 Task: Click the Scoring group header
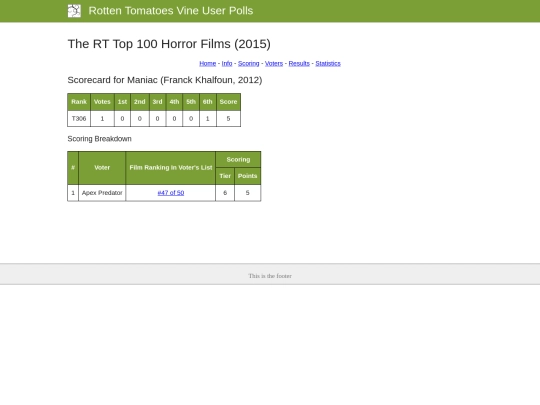click(x=238, y=159)
